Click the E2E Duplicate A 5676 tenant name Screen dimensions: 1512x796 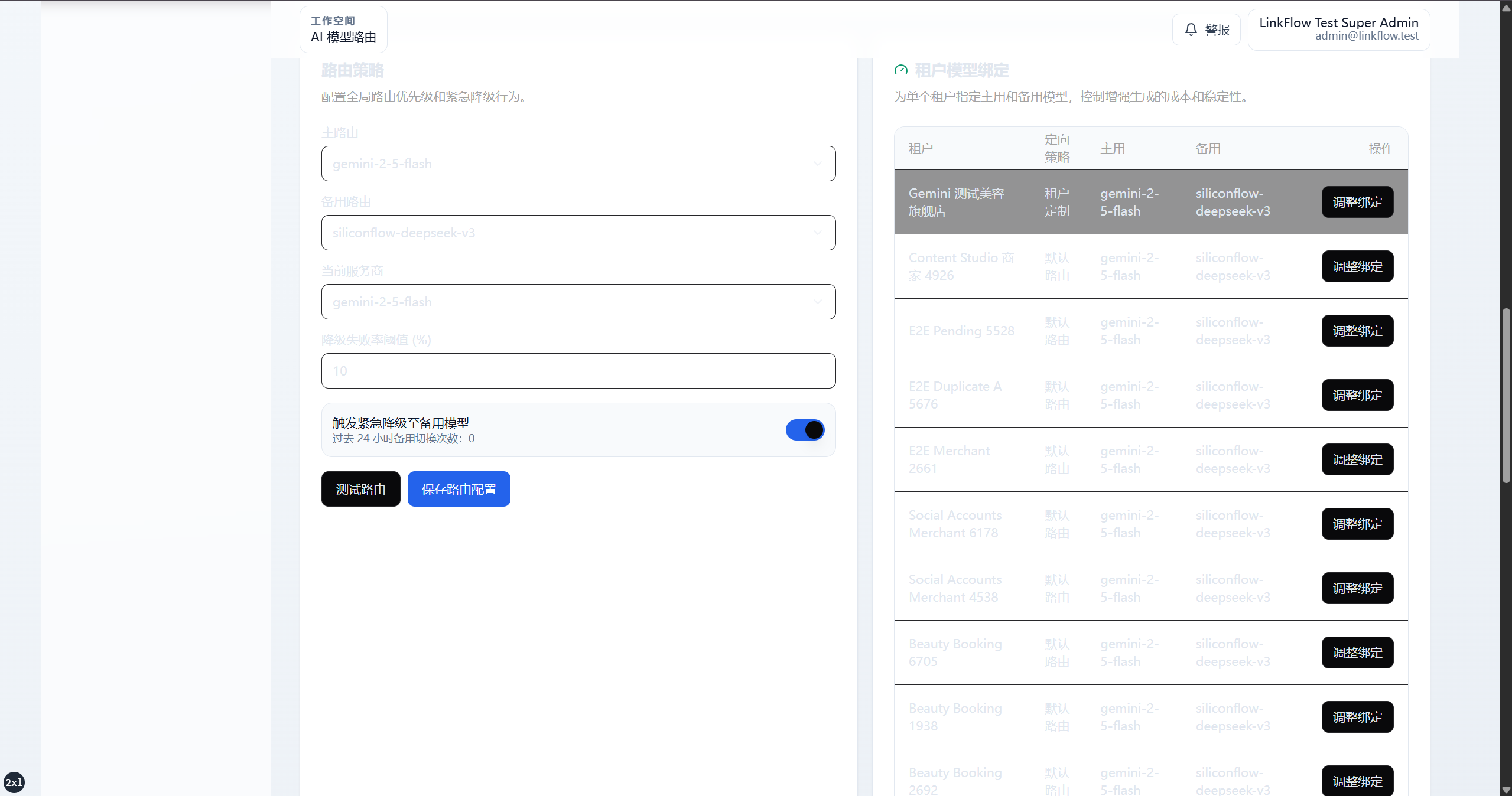pos(955,395)
